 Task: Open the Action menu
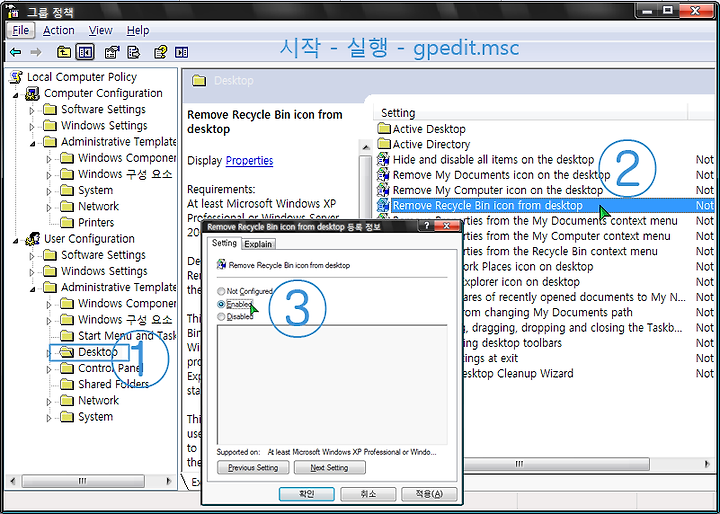click(58, 30)
